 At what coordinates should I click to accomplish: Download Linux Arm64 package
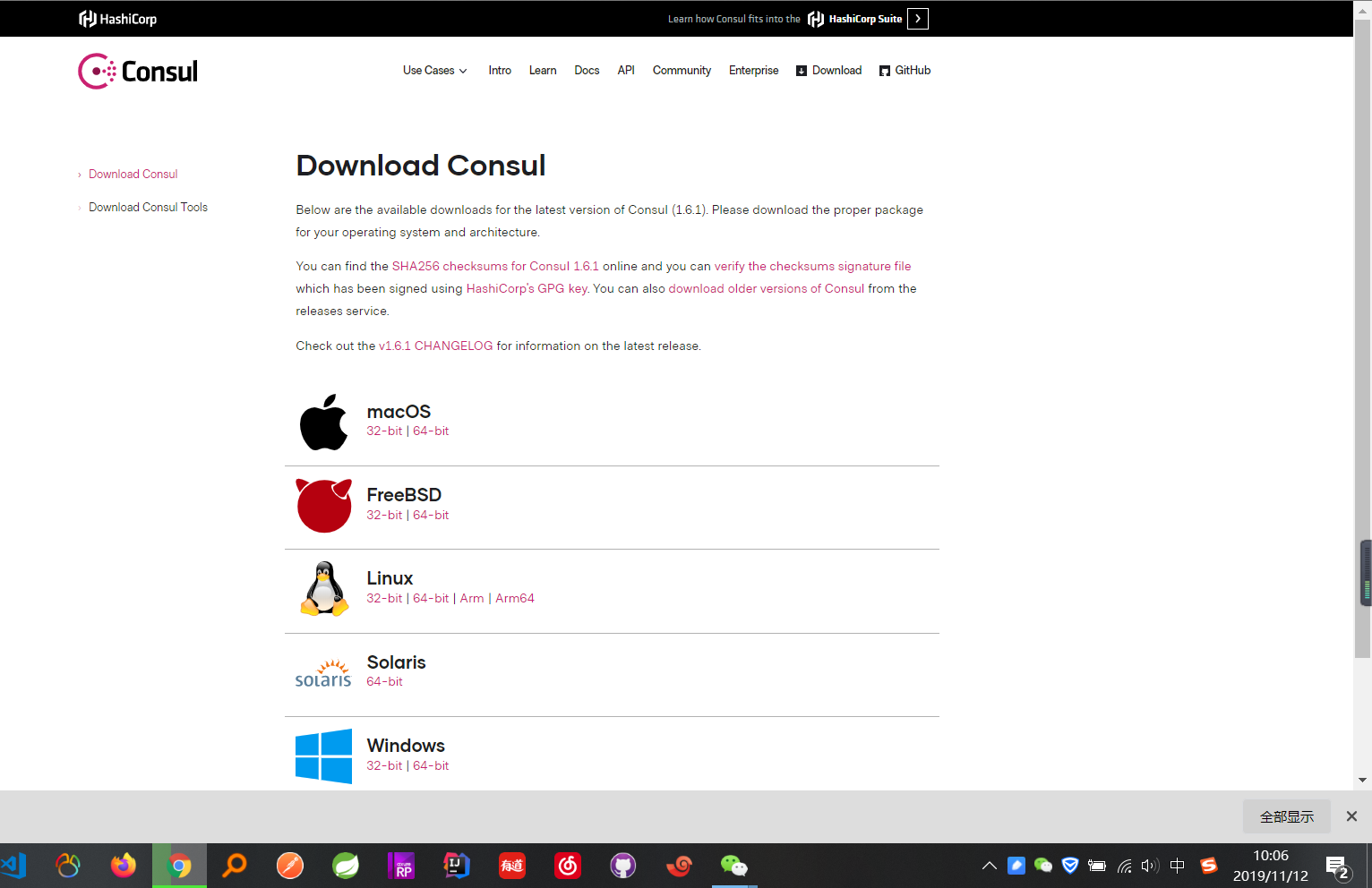pos(515,599)
